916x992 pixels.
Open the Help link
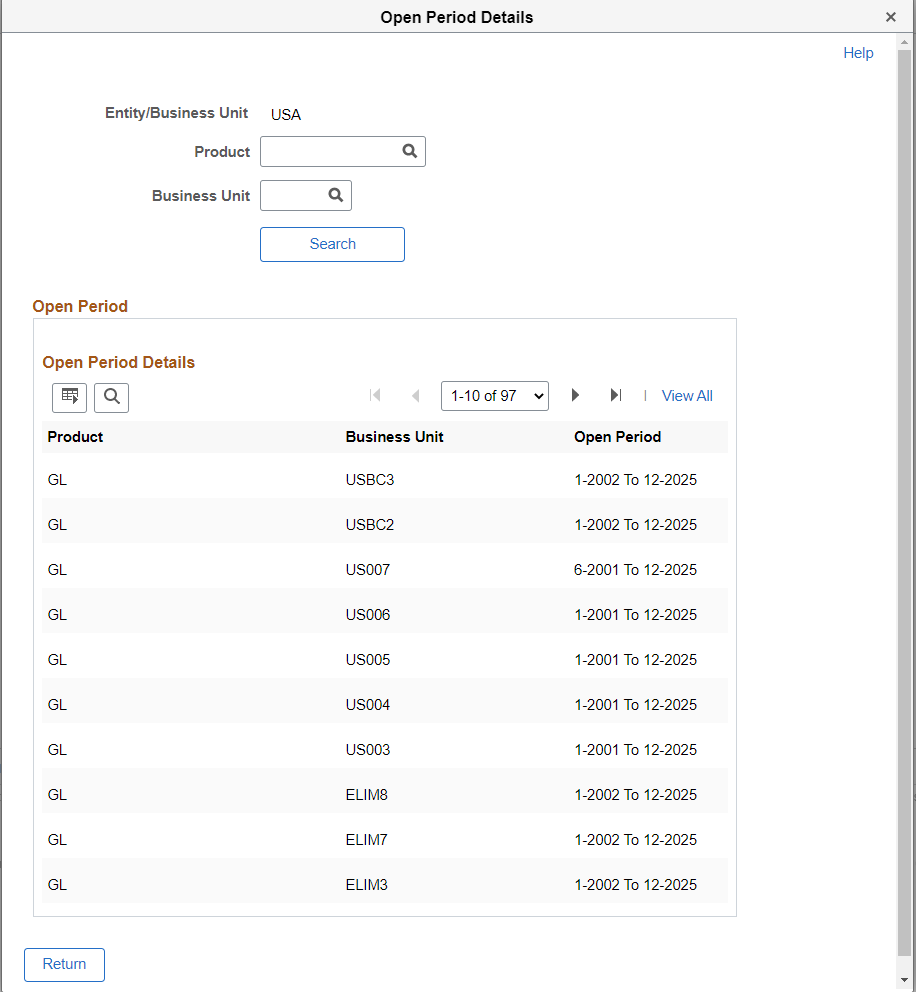[x=858, y=53]
